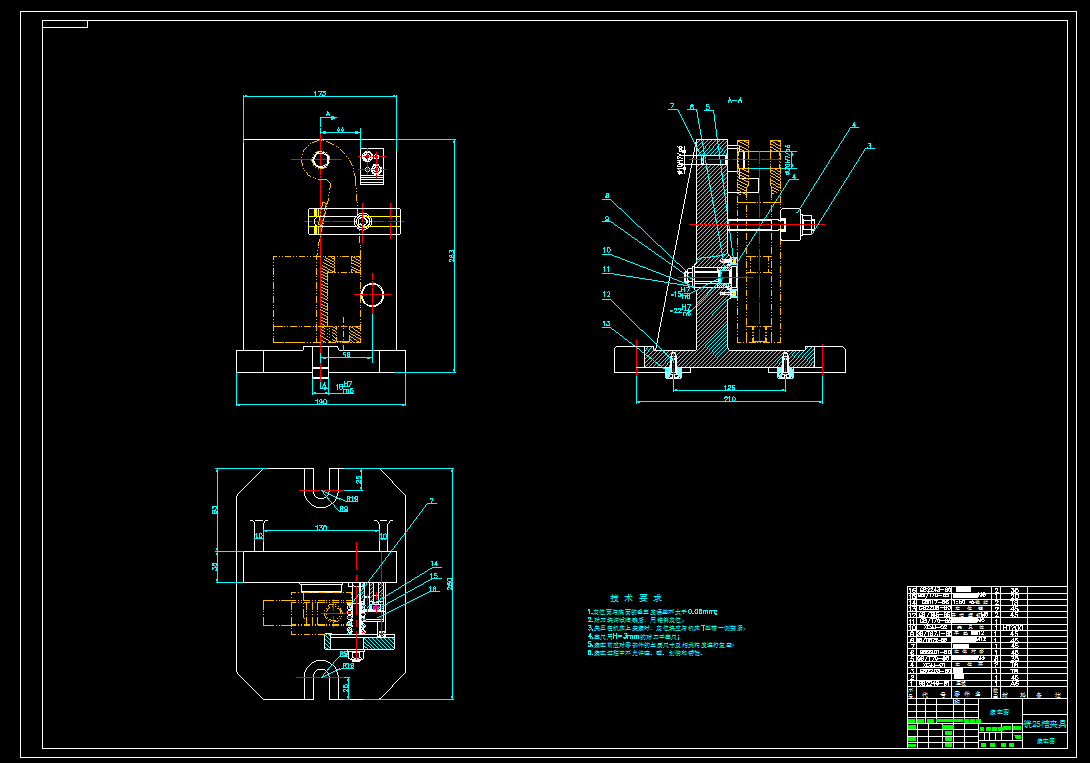Click the 58 horizontal dimension in front view
1090x763 pixels.
tap(346, 355)
